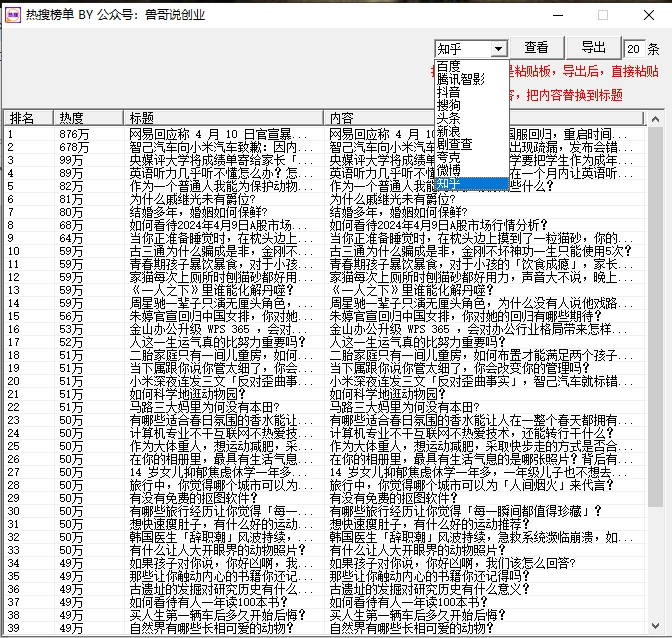Click the 查看 button
Image resolution: width=672 pixels, height=638 pixels.
pyautogui.click(x=537, y=48)
